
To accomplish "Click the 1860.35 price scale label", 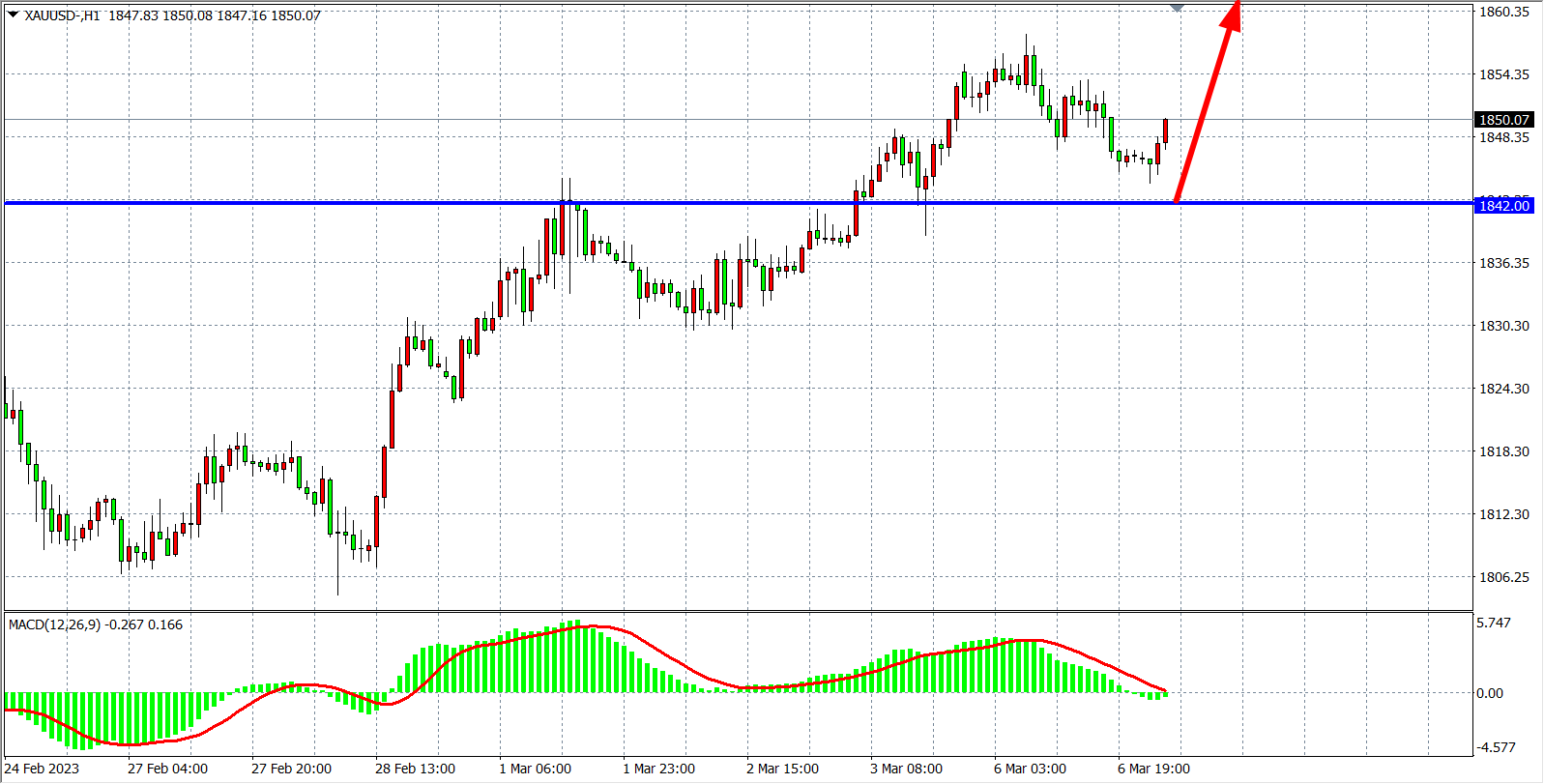I will click(x=1504, y=12).
